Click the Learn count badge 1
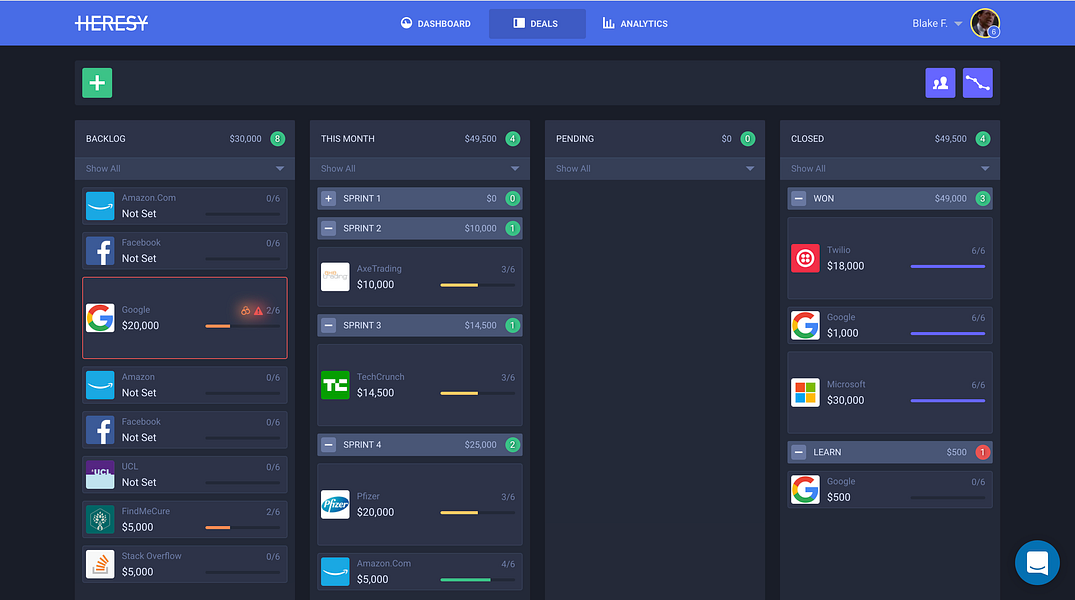1075x600 pixels. (x=982, y=453)
